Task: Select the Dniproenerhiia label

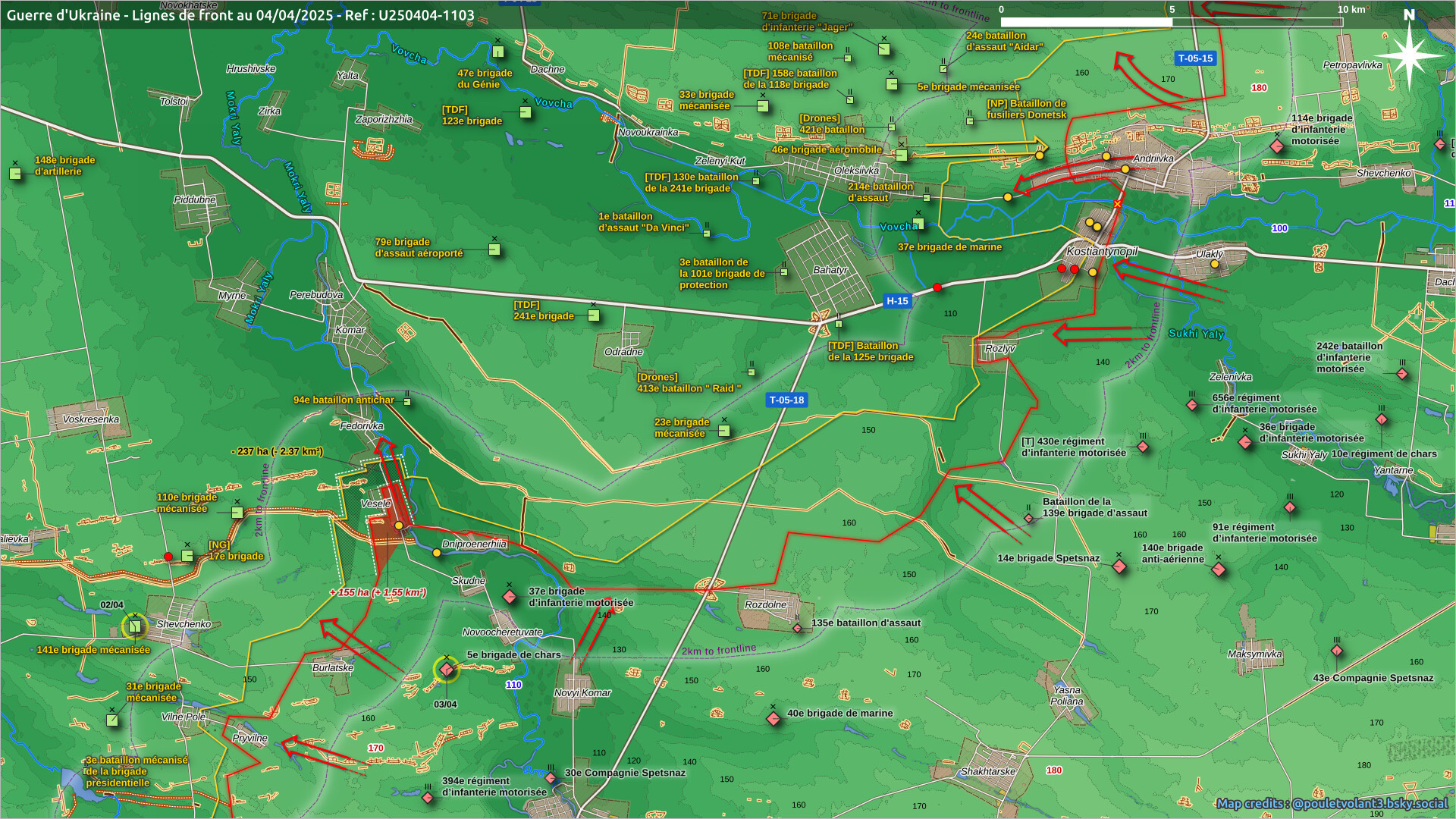Action: 474,544
